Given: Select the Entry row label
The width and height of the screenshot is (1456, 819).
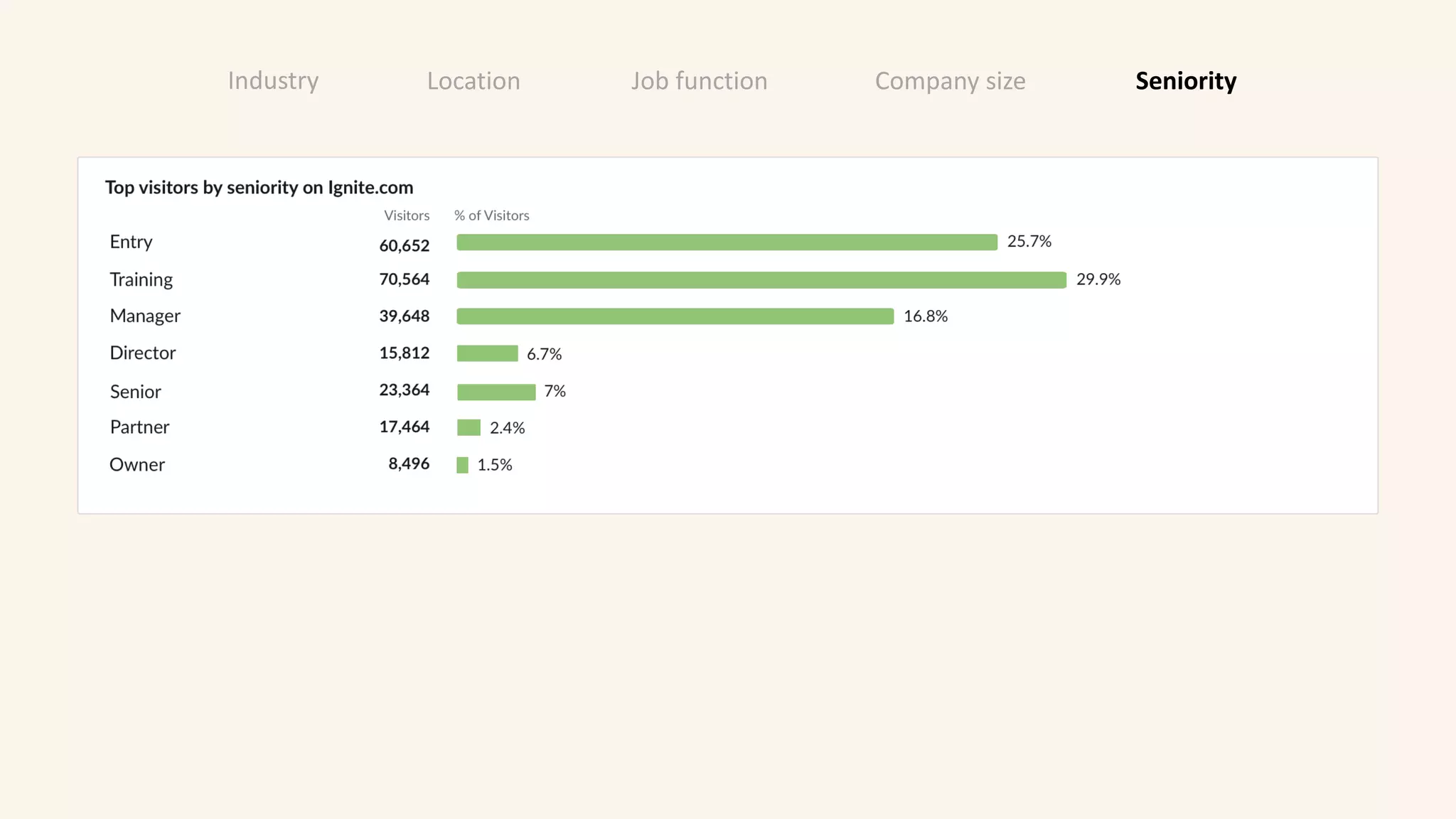Looking at the screenshot, I should pyautogui.click(x=131, y=242).
